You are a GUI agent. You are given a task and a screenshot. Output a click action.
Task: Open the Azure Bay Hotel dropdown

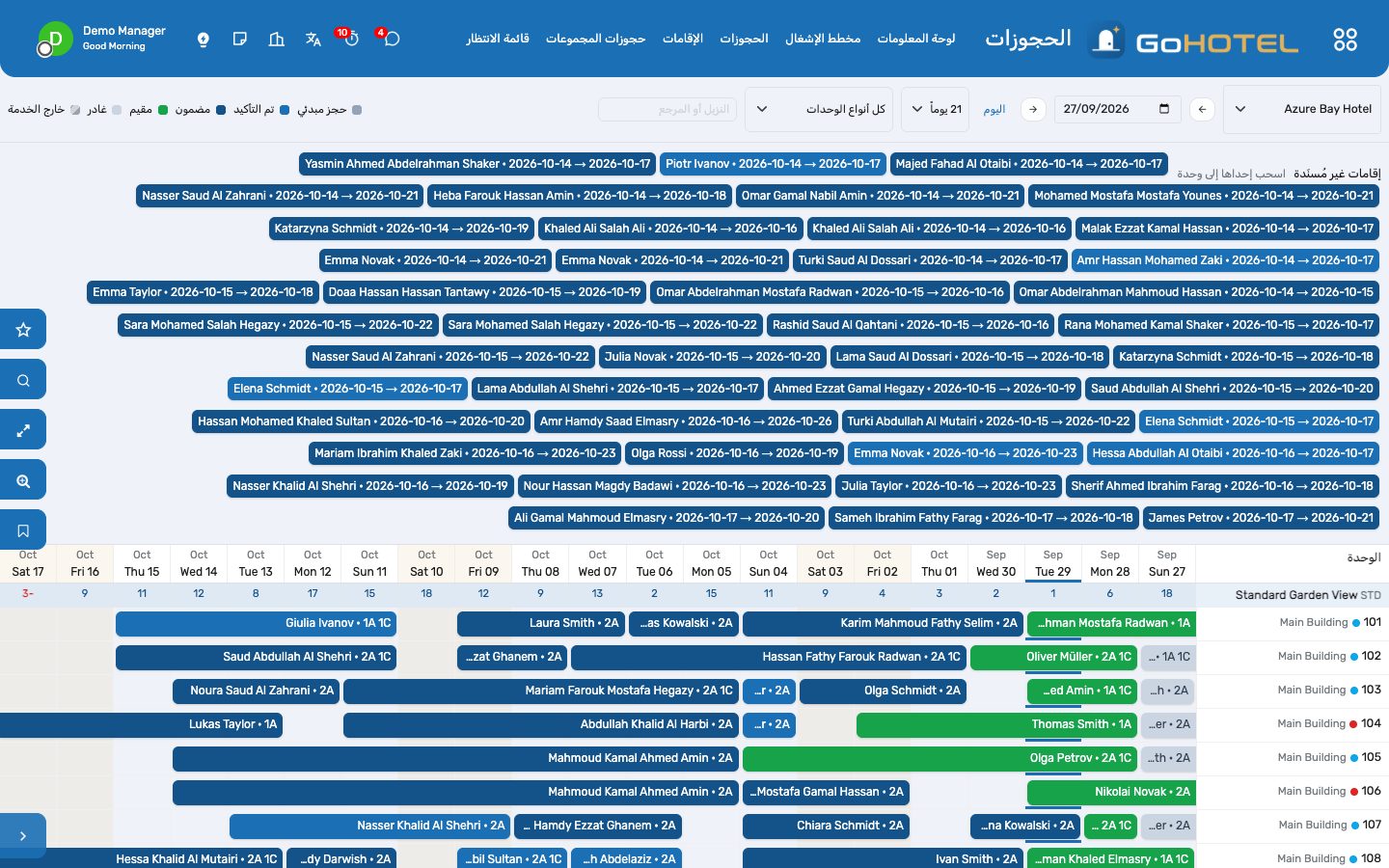[1302, 109]
